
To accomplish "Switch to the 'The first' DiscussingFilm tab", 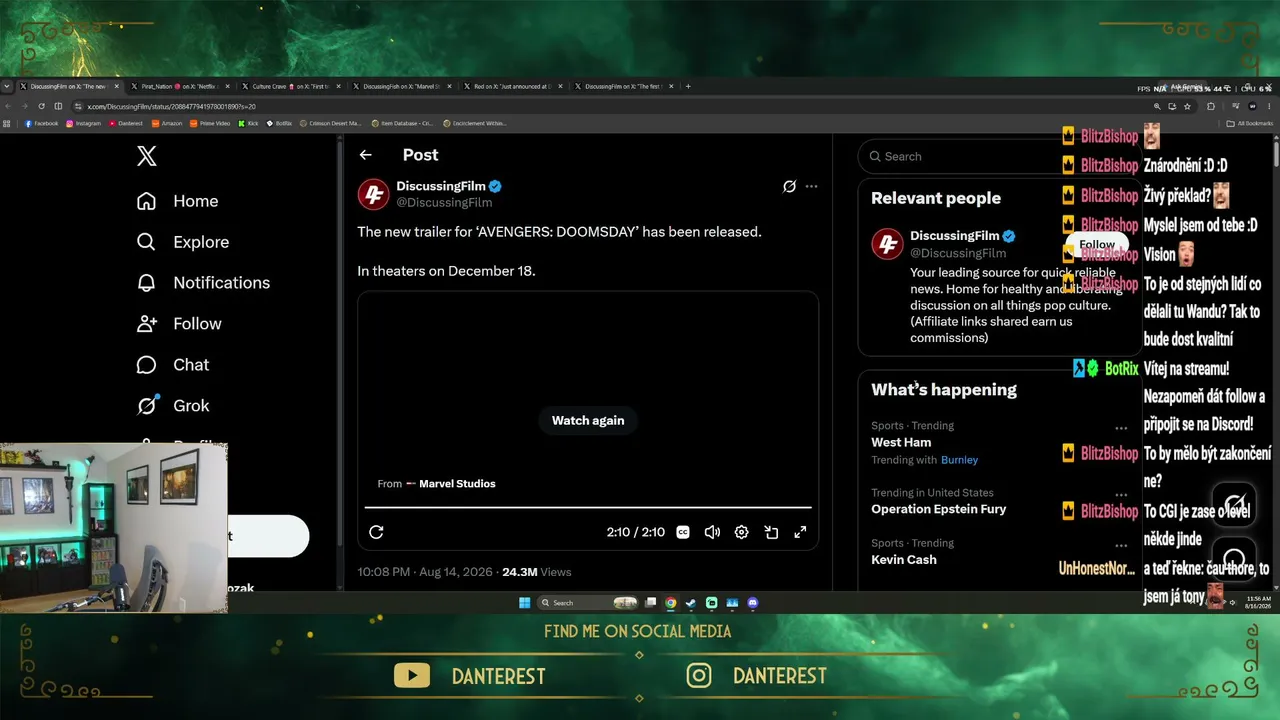I will 624,87.
